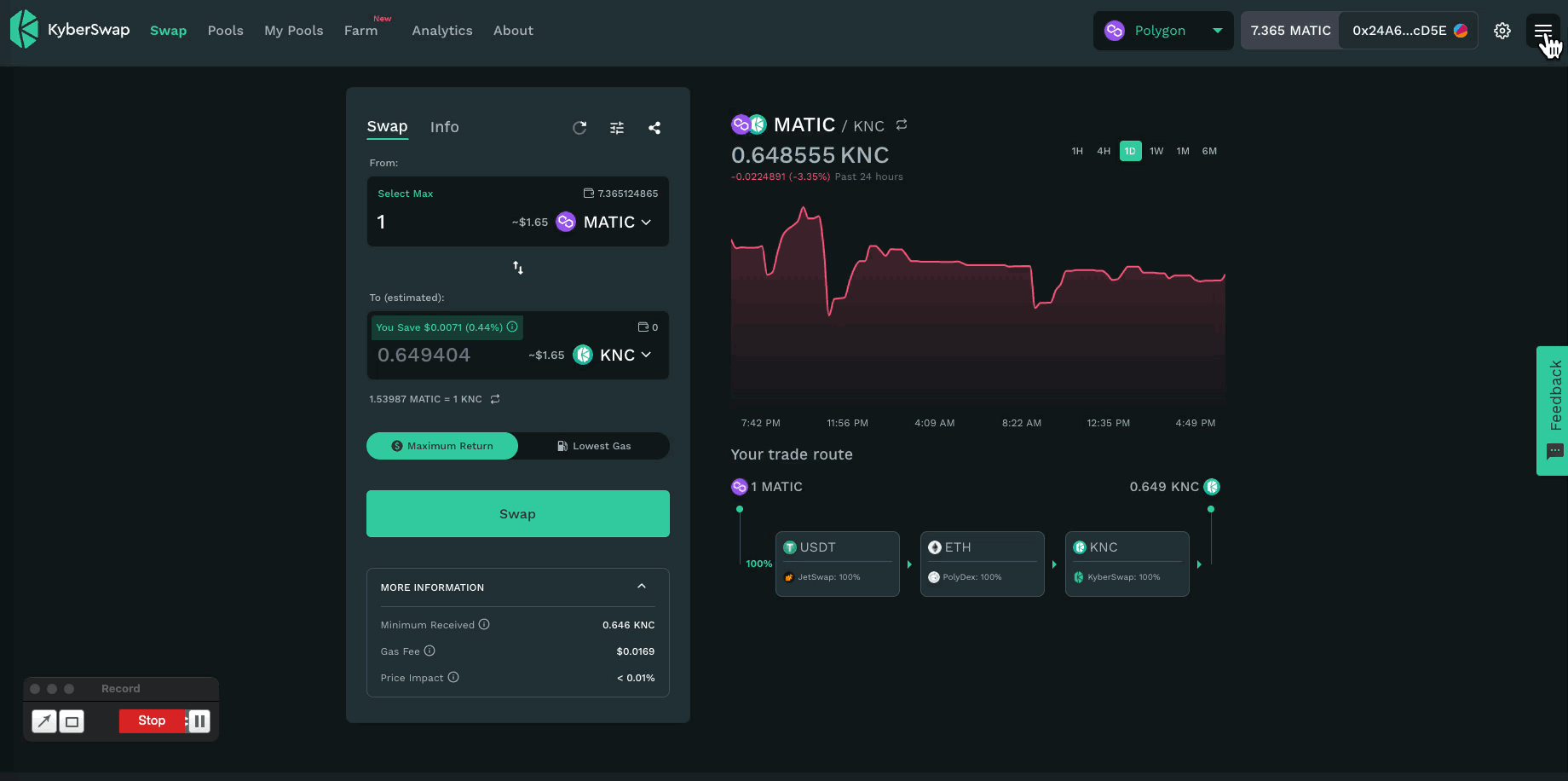Refresh swap rates icon
Image resolution: width=1568 pixels, height=781 pixels.
pyautogui.click(x=579, y=128)
